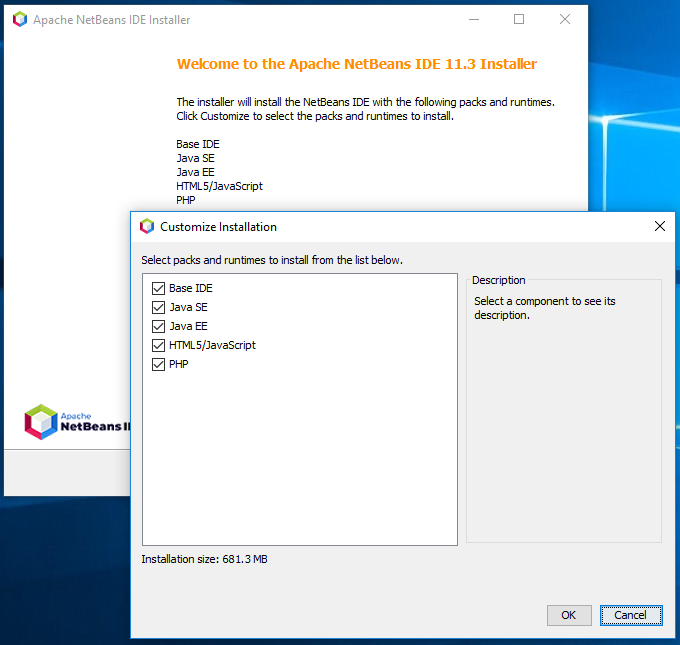
Task: Click 'Base IDE' in the installer welcome list
Action: [x=198, y=144]
